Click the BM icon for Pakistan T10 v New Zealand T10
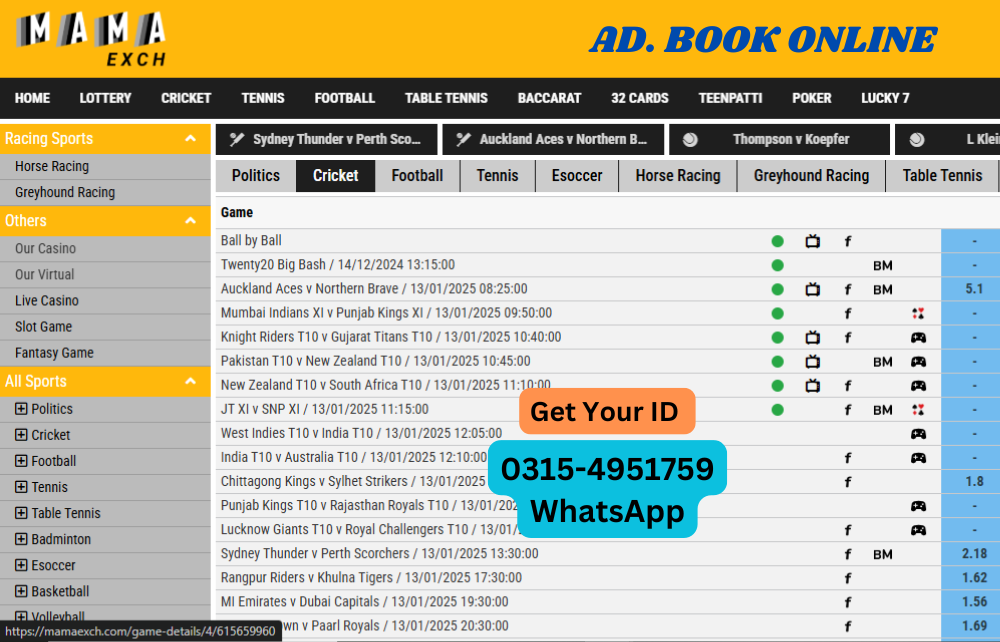The width and height of the screenshot is (1000, 642). click(883, 361)
